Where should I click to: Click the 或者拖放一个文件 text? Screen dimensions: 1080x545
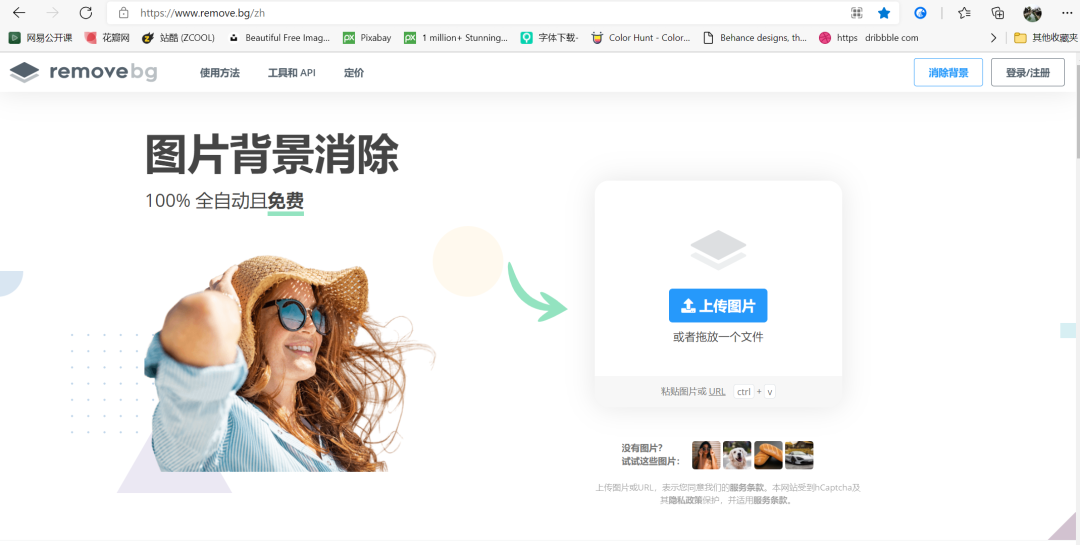click(718, 337)
